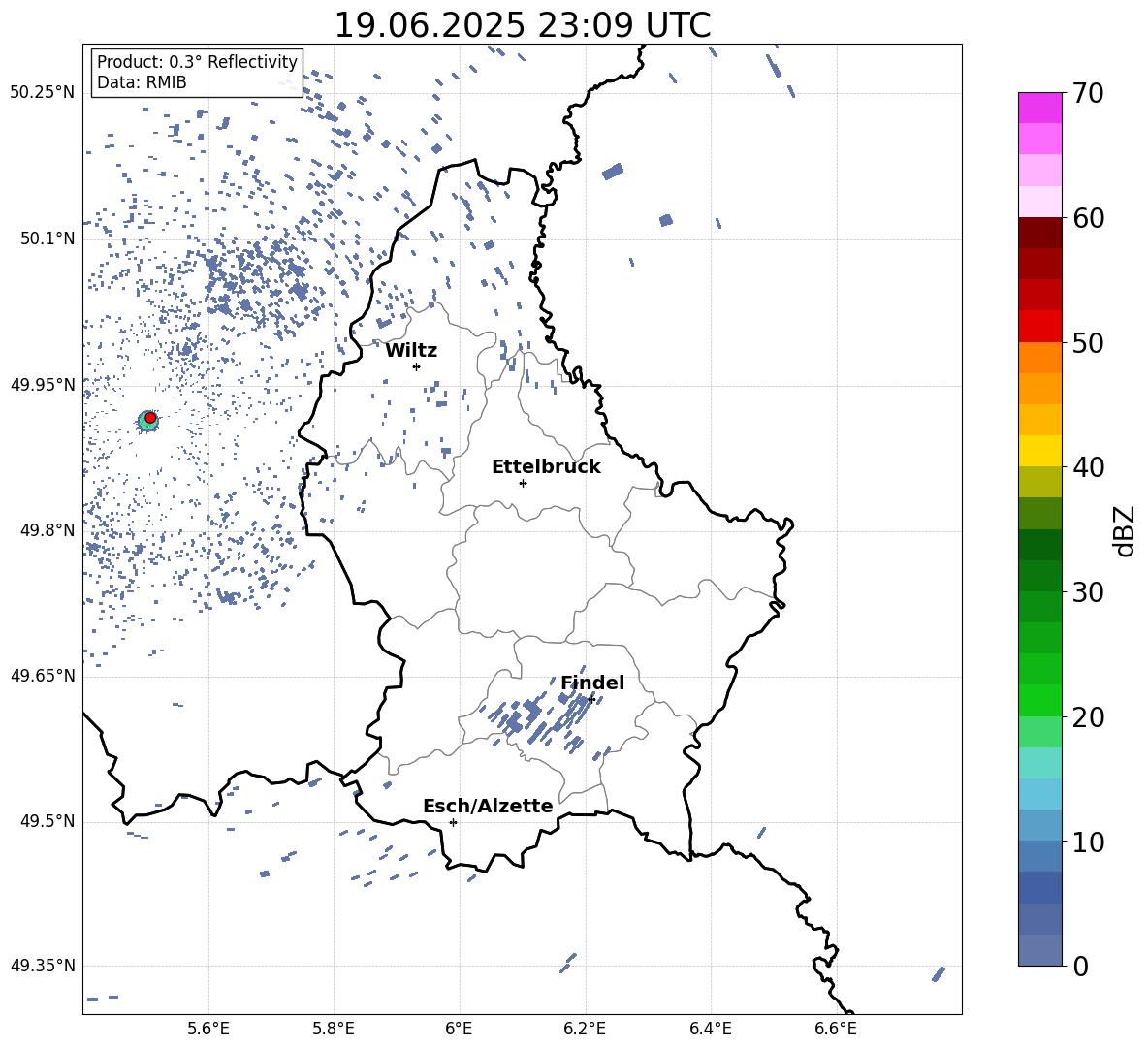Click the 5.6°E longitude label
The width and height of the screenshot is (1148, 1048).
coord(208,1030)
